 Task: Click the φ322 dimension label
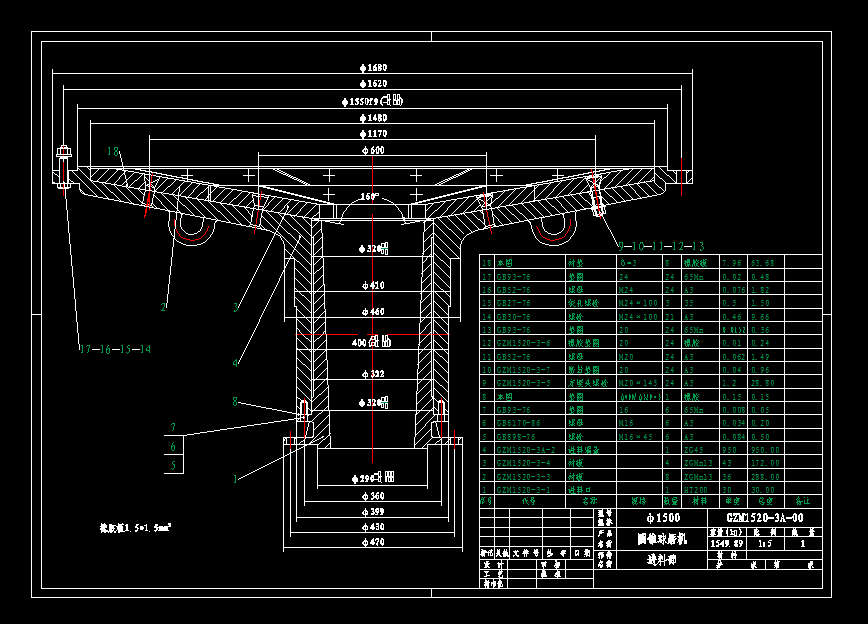coord(373,374)
